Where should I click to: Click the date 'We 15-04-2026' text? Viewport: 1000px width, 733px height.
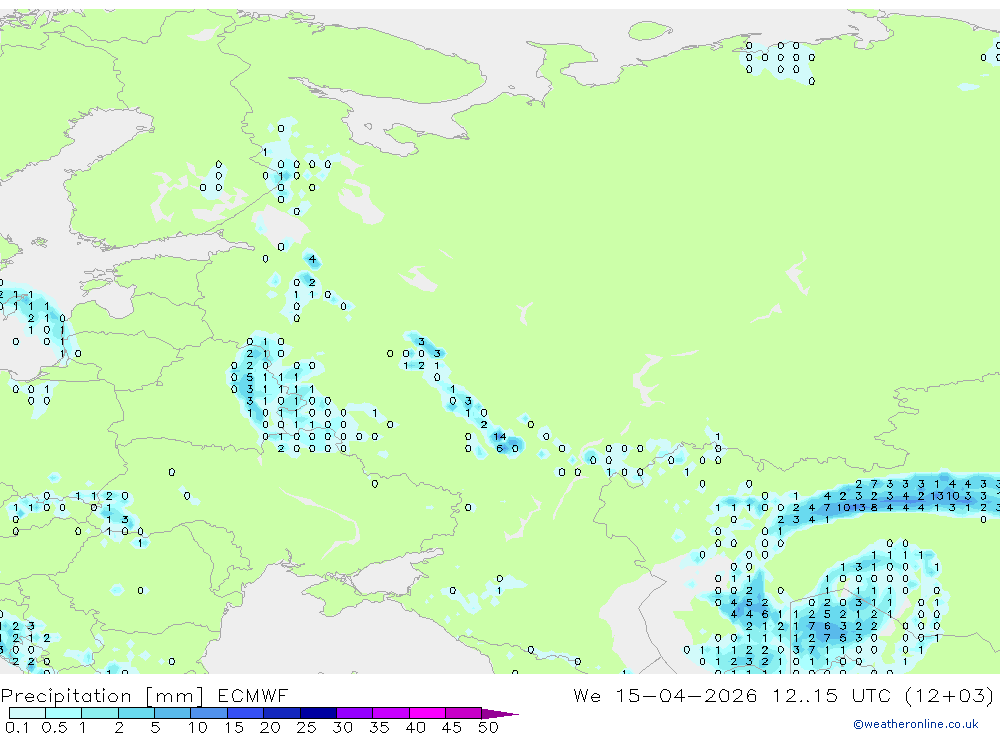665,695
